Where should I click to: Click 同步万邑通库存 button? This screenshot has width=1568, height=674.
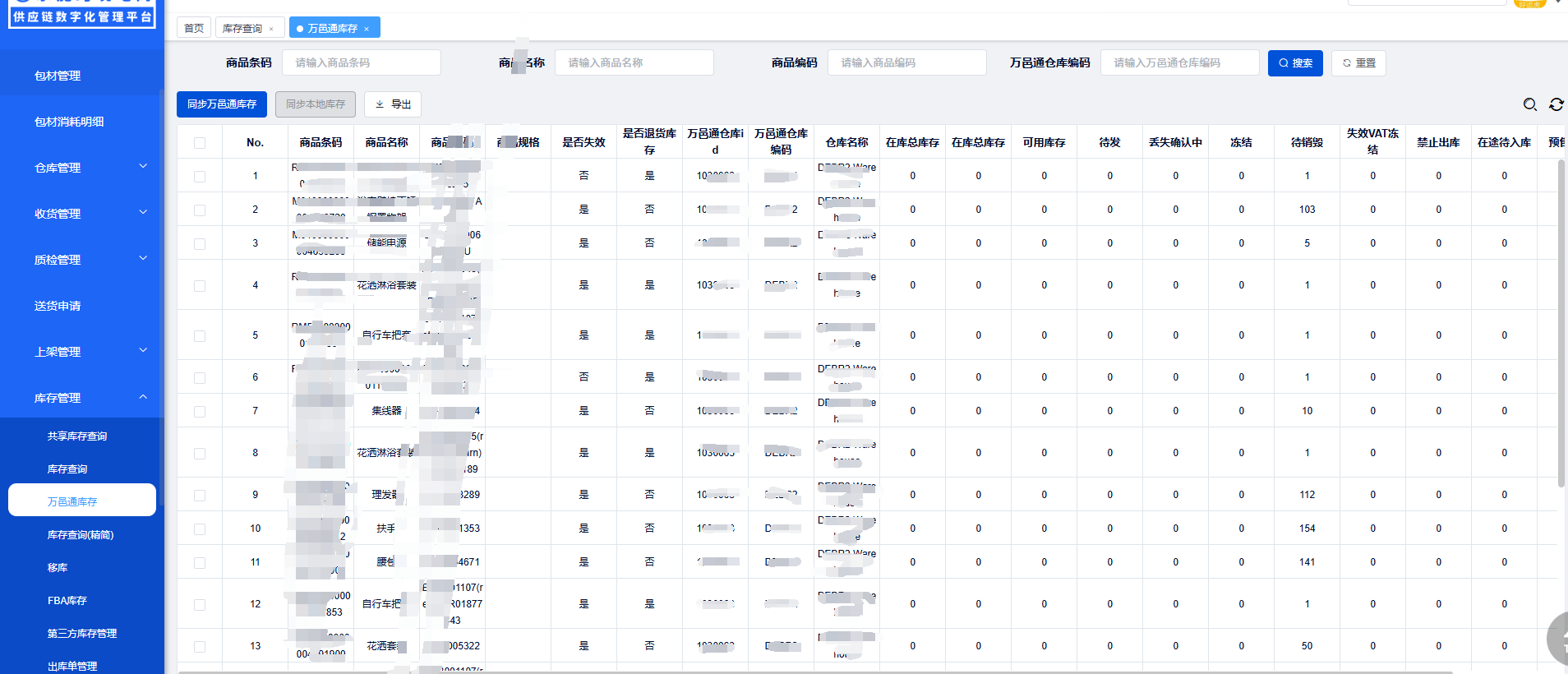pos(222,104)
